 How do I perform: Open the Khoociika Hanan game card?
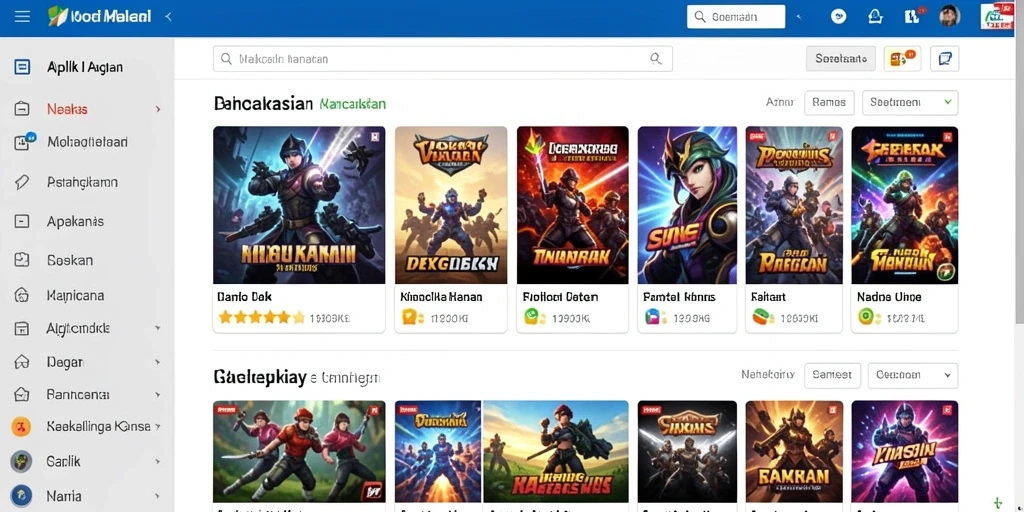pos(451,229)
